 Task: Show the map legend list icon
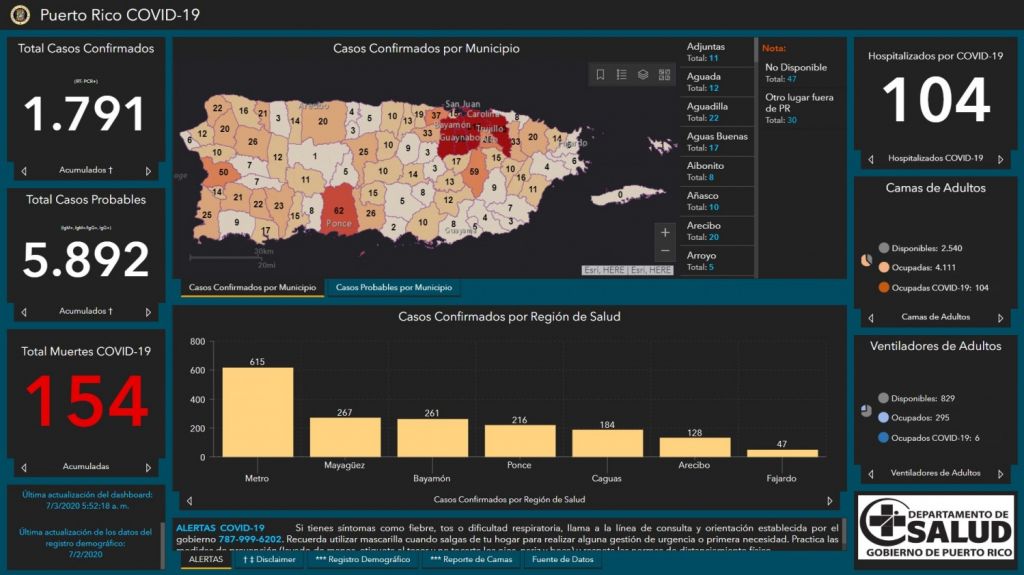click(621, 75)
